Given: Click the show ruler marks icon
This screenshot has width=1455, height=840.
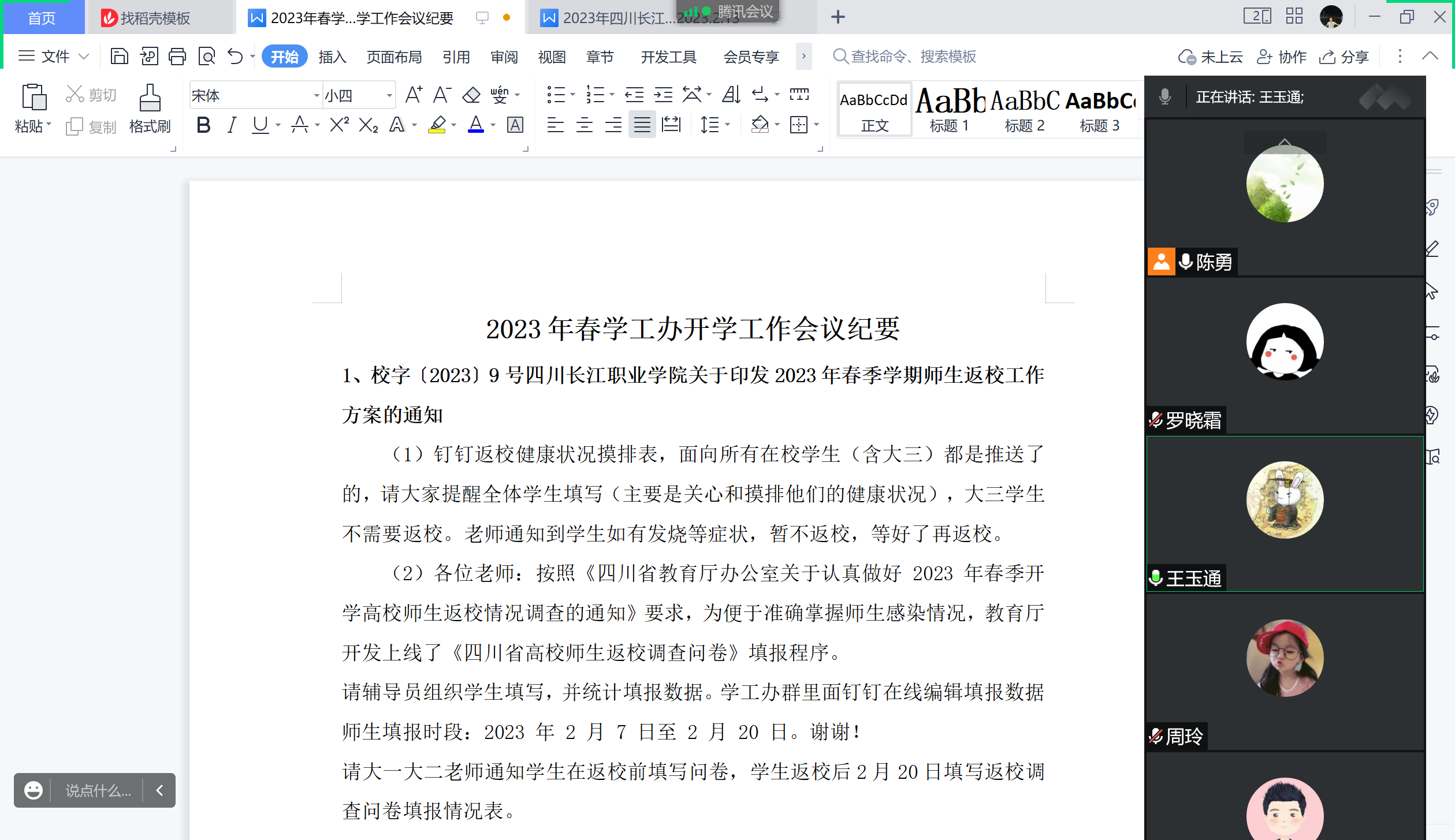Looking at the screenshot, I should (x=799, y=95).
